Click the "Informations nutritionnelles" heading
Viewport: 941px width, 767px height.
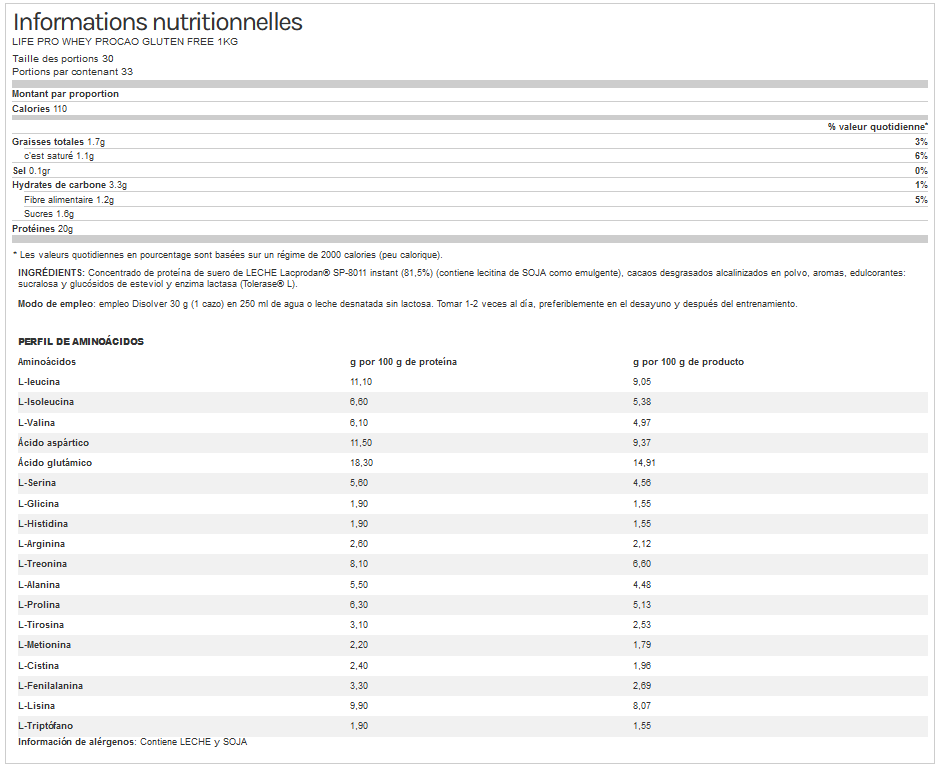157,22
